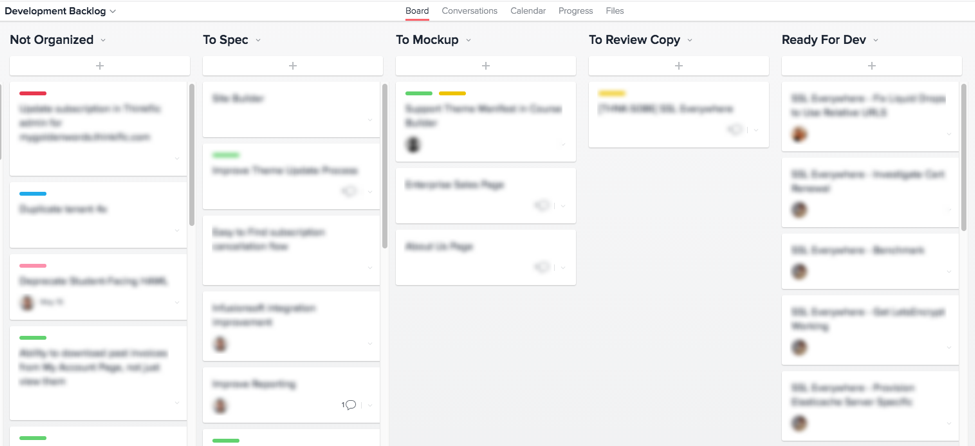Add a card to the To Mockup column
975x446 pixels.
click(x=486, y=65)
